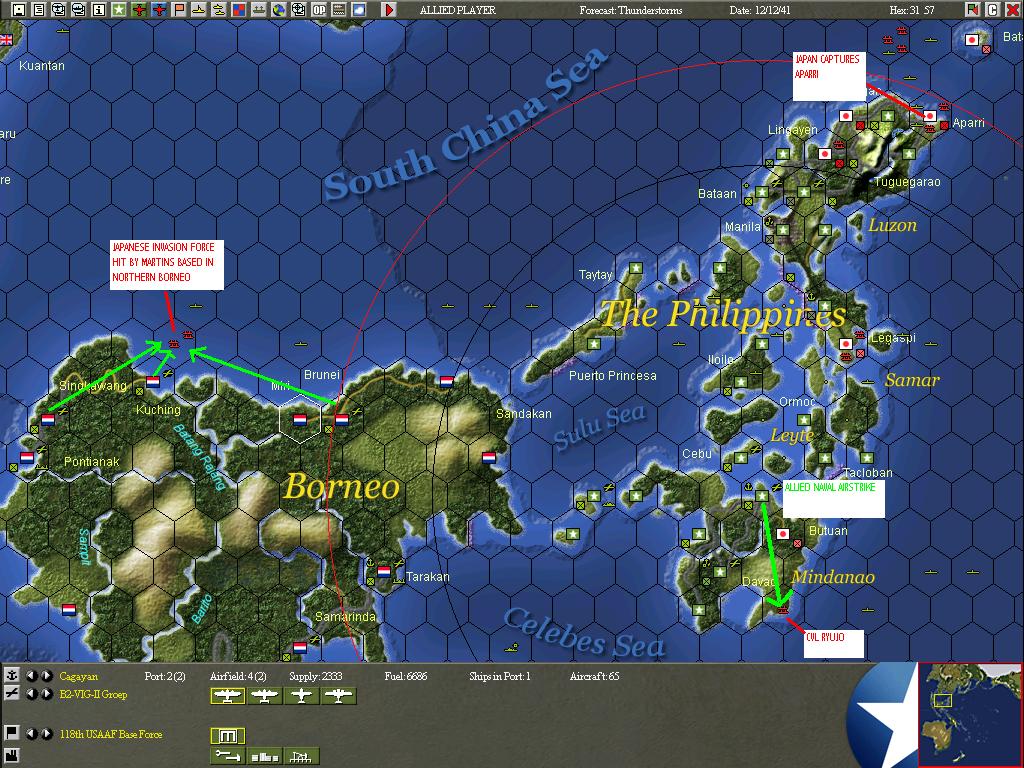Click the 'Fuel: 6686' readout
Screen dimensions: 1024x768
tap(406, 676)
